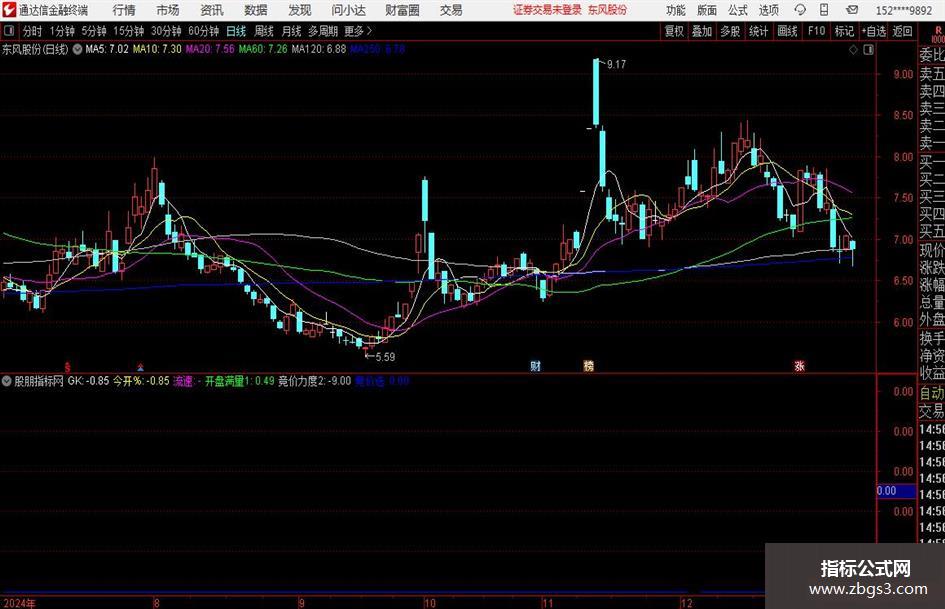The width and height of the screenshot is (945, 609).
Task: Switch to 月线 monthly period tab
Action: (x=291, y=31)
